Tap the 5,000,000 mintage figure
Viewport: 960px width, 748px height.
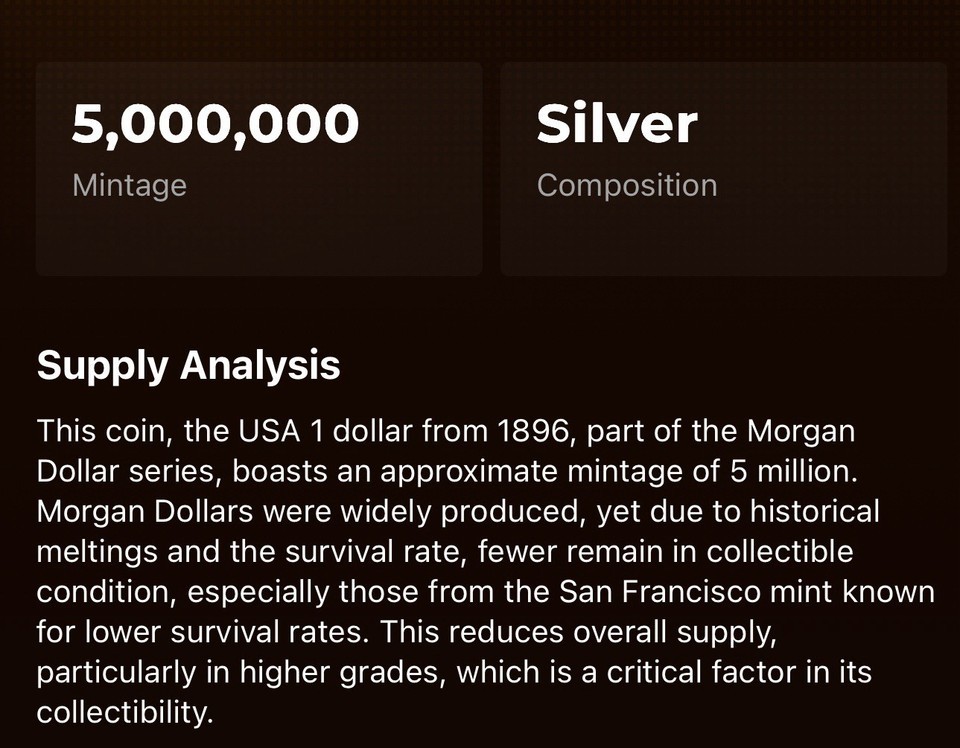pos(215,124)
